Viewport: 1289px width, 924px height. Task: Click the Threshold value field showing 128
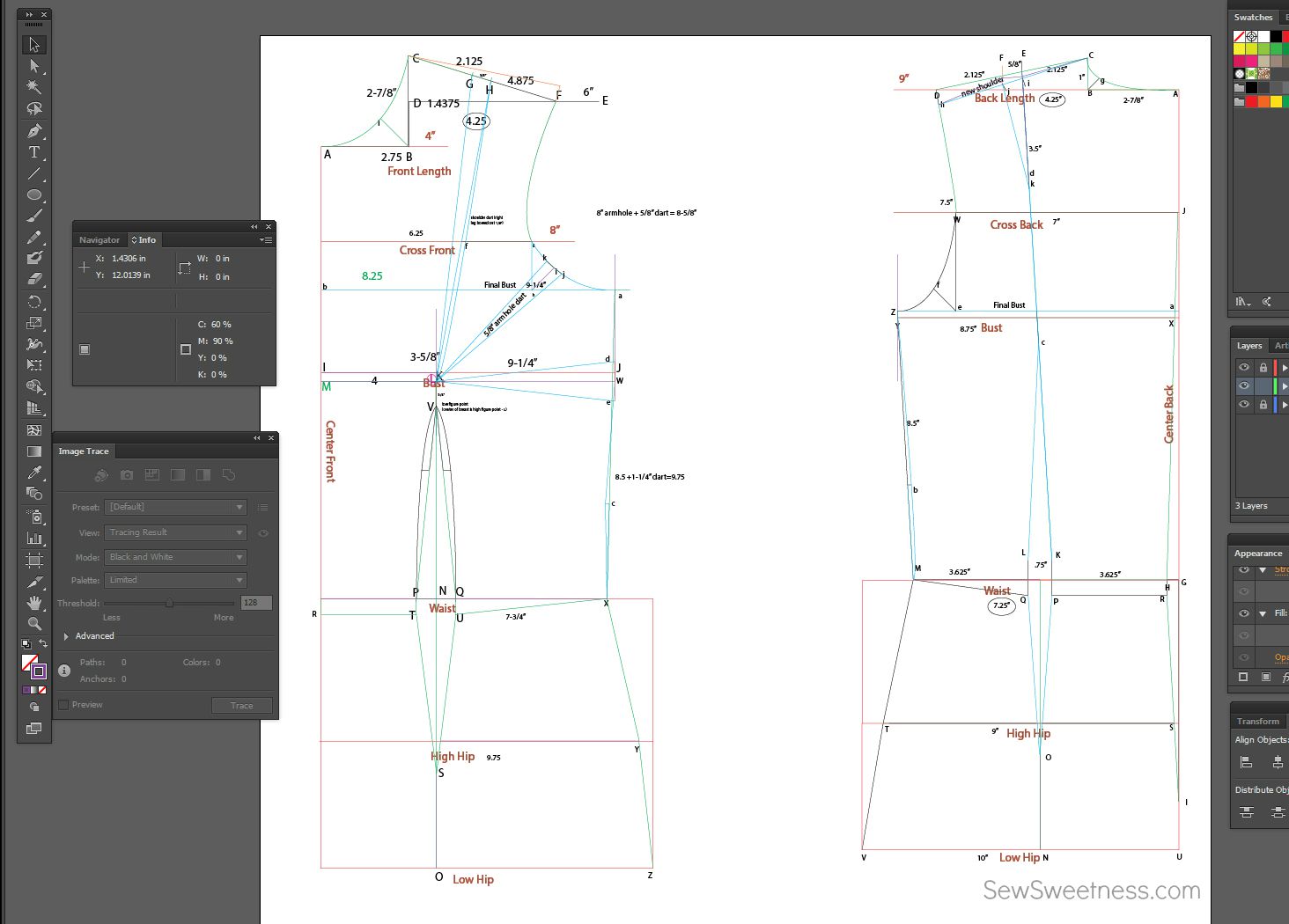(255, 603)
